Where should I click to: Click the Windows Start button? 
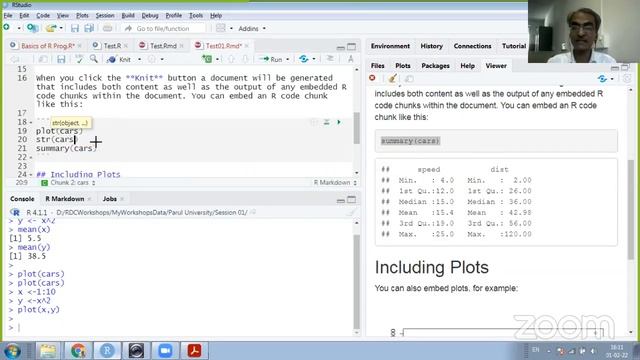(x=12, y=351)
